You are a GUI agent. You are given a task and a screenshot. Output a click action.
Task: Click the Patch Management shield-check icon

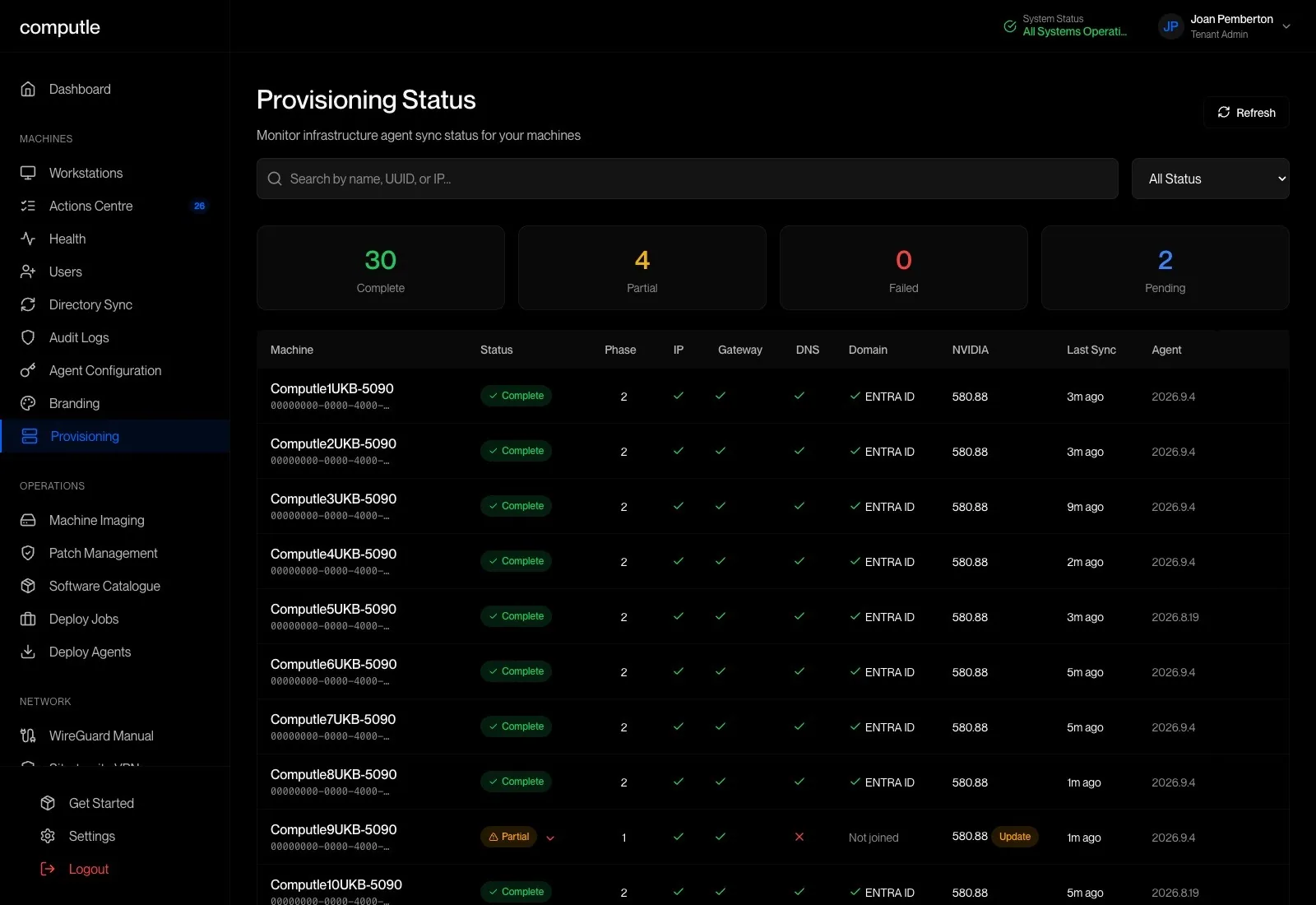point(28,553)
